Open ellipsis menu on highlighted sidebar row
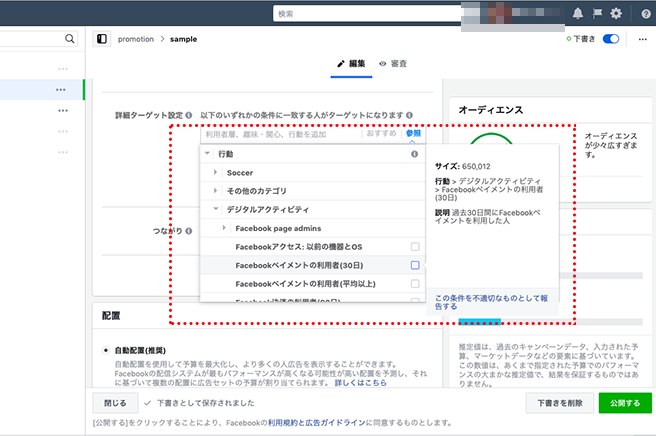 pos(61,90)
